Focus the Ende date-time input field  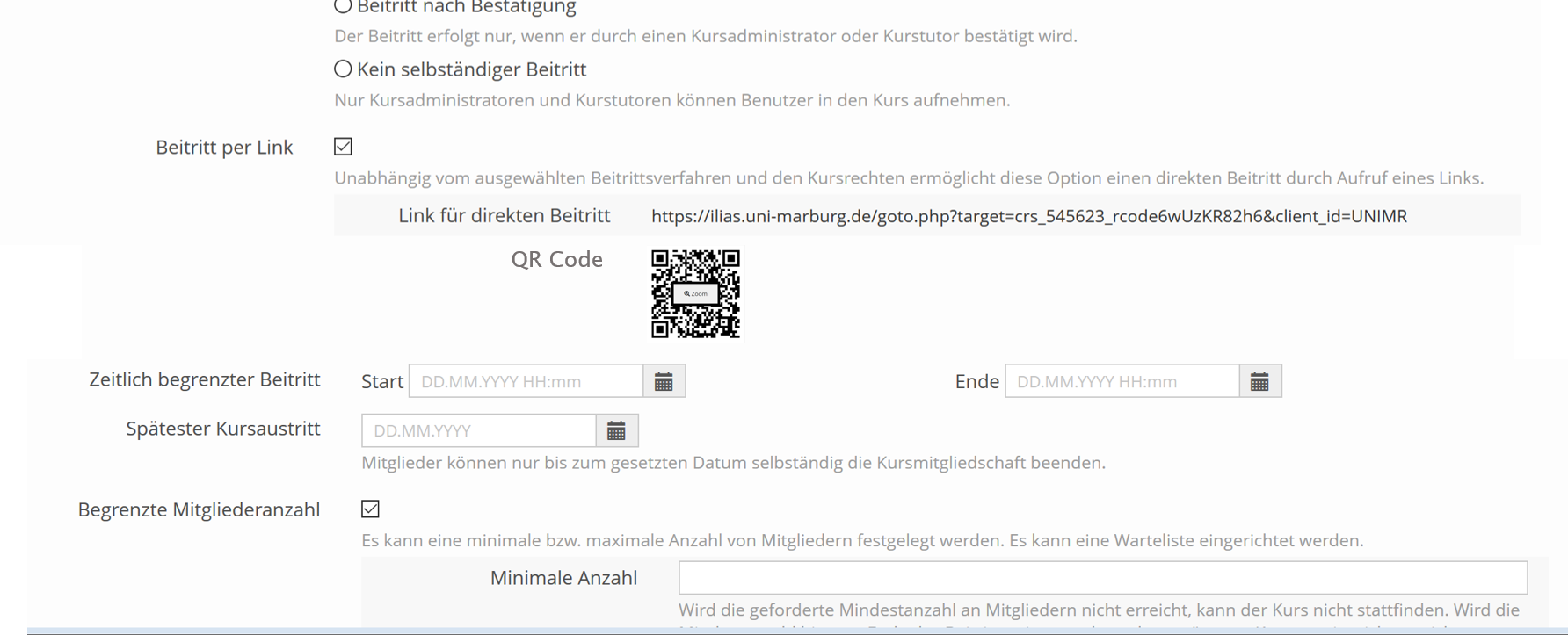1122,381
